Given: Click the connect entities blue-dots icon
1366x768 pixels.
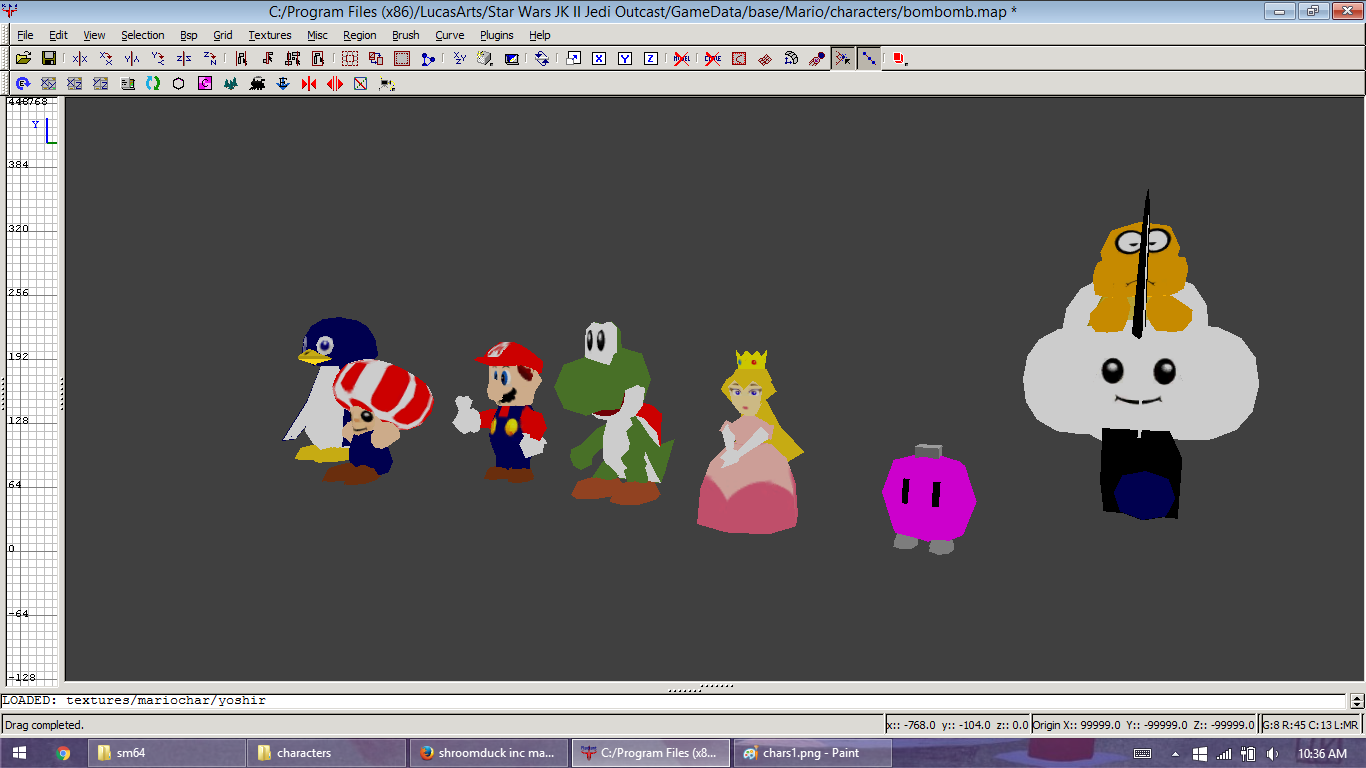Looking at the screenshot, I should (x=428, y=59).
